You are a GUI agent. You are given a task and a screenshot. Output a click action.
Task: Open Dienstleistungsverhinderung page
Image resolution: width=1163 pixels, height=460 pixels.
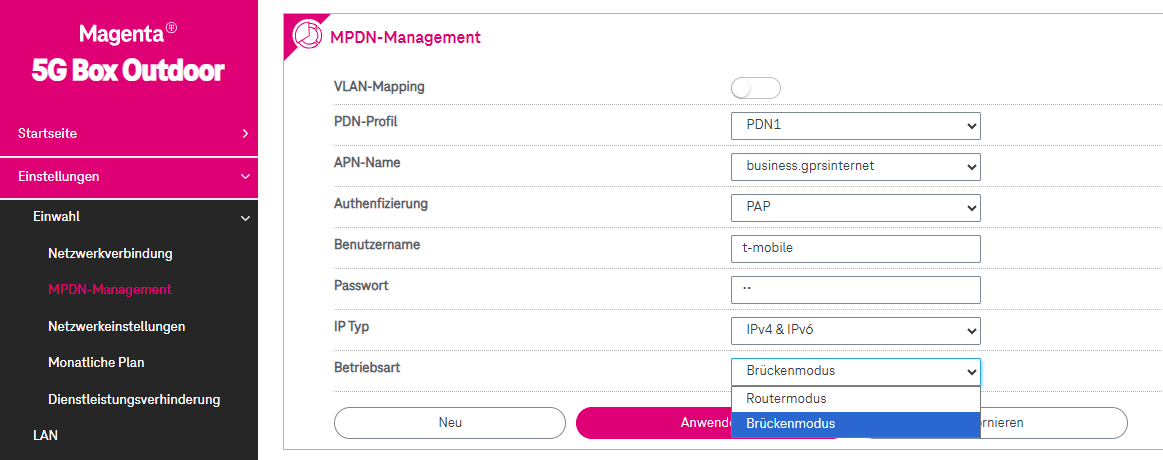tap(134, 399)
